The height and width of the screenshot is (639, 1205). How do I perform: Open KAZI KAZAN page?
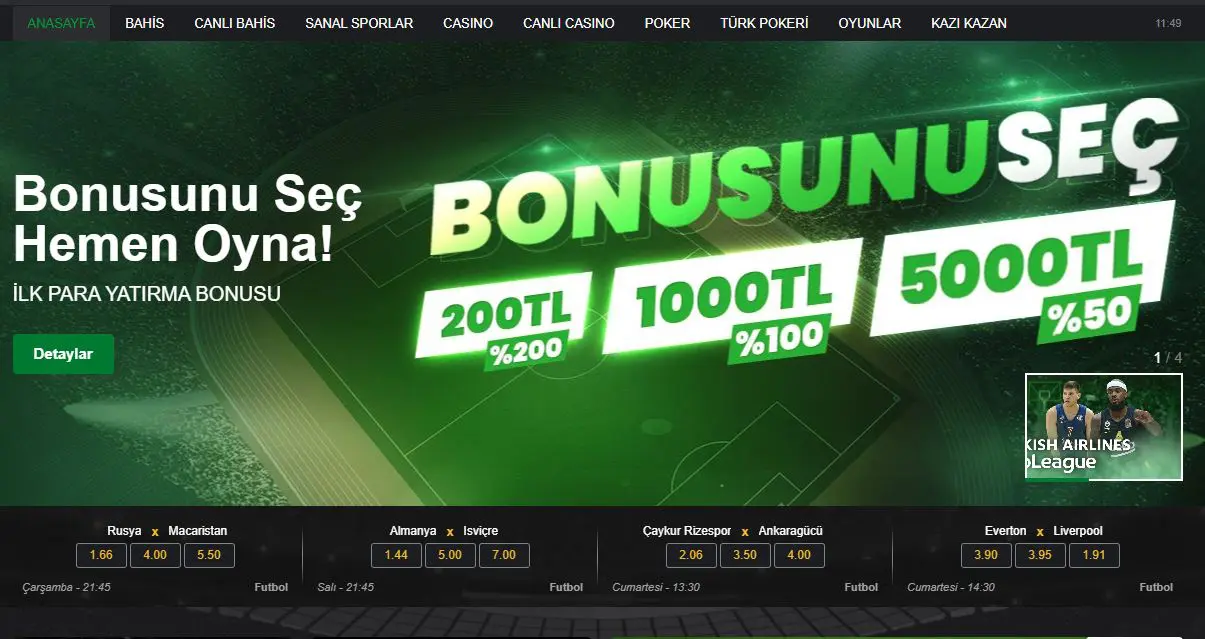coord(969,23)
